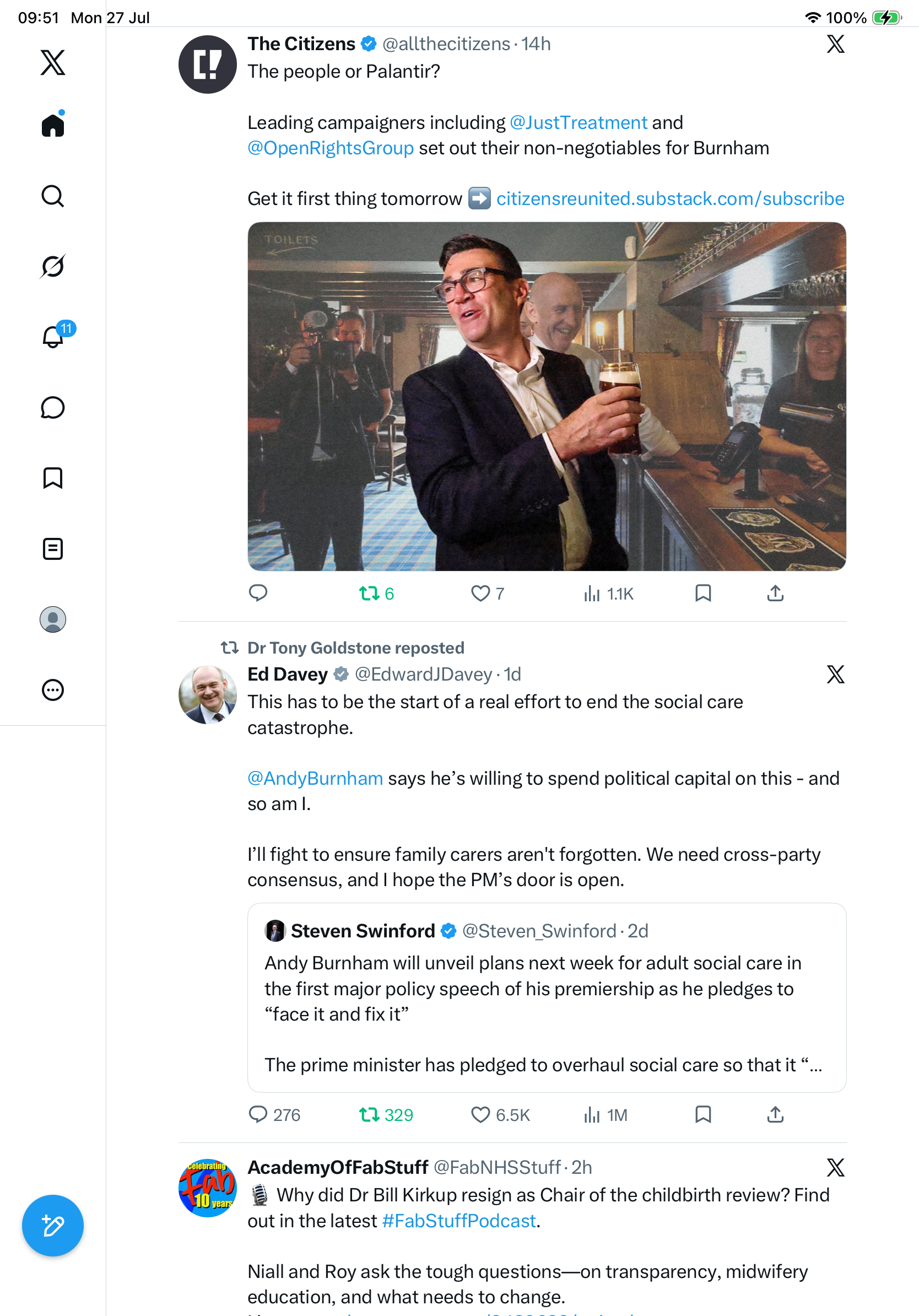Open Lists icon in sidebar
This screenshot has width=919, height=1316.
(53, 548)
